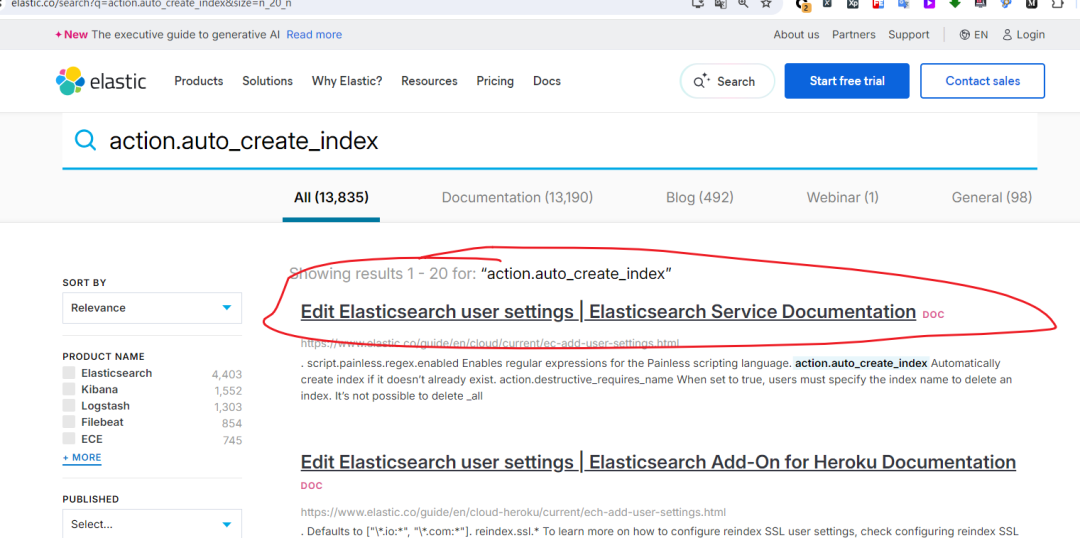Click the Filebeat count 854
Viewport: 1080px width, 538px height.
[231, 424]
